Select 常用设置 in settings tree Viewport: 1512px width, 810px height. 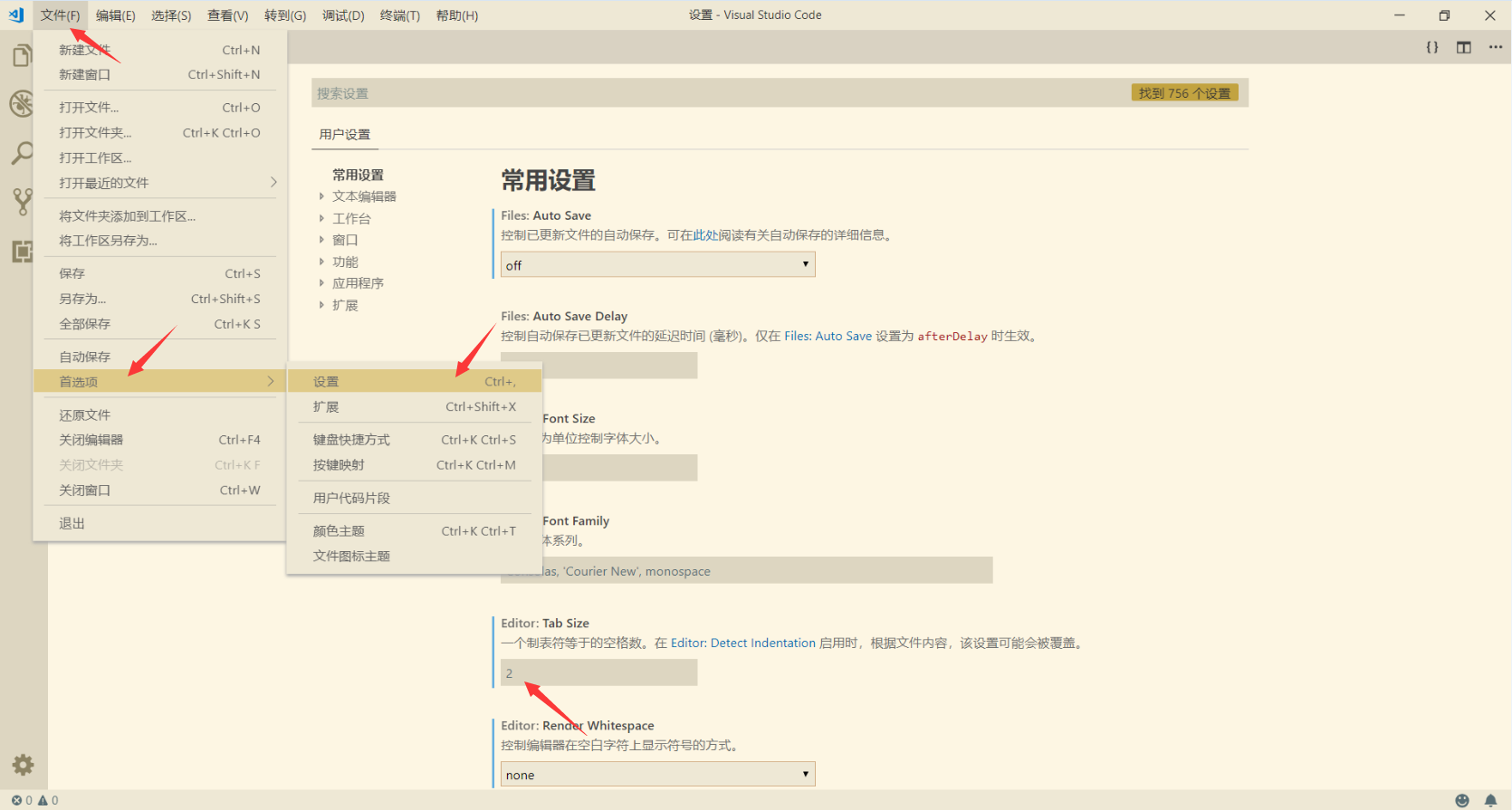[x=358, y=176]
